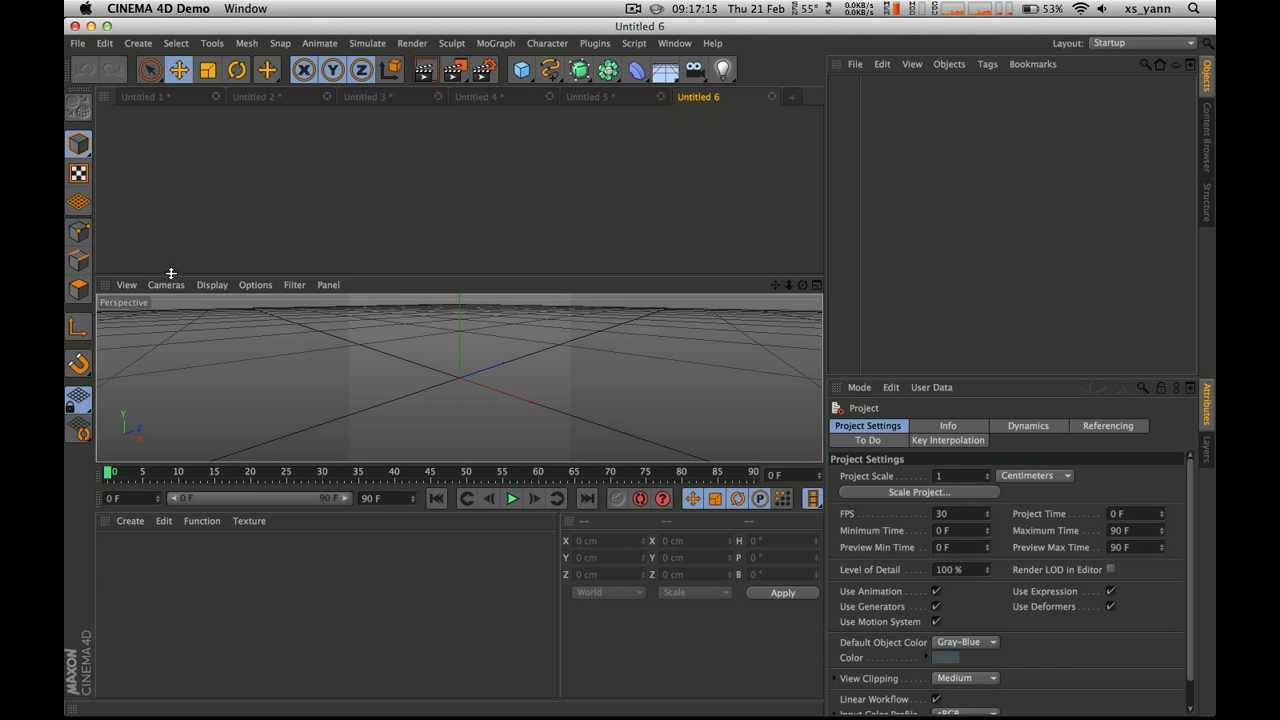Uncheck Use Animation checkbox
Screen dimensions: 1280x720
click(936, 591)
